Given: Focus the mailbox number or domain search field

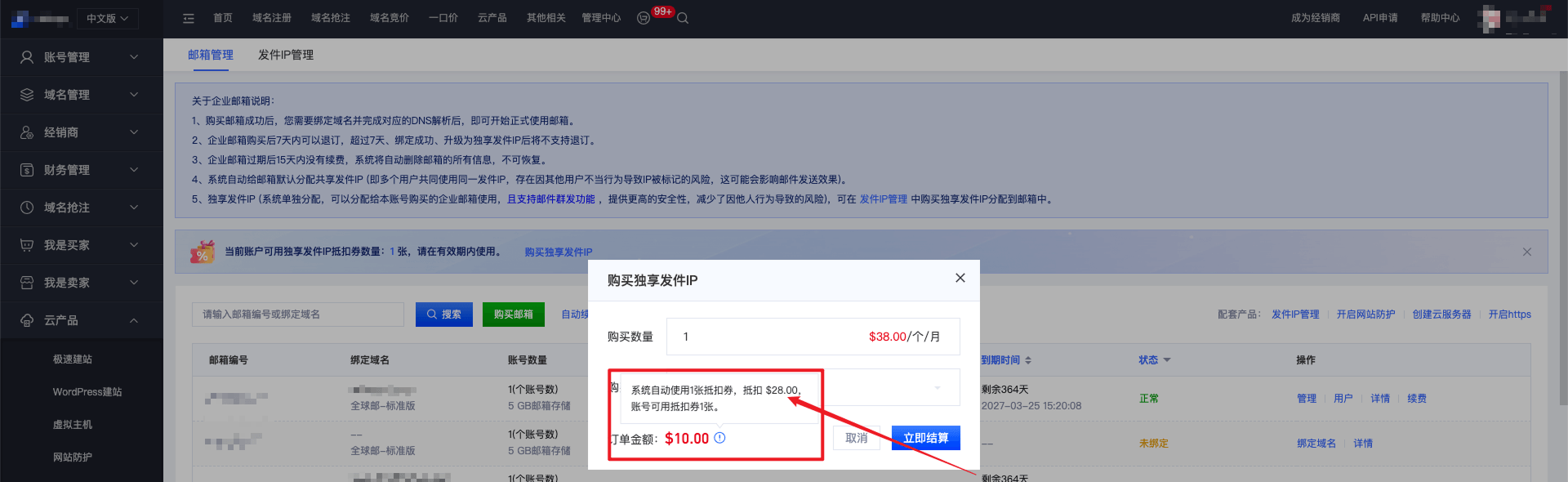Looking at the screenshot, I should pos(297,315).
